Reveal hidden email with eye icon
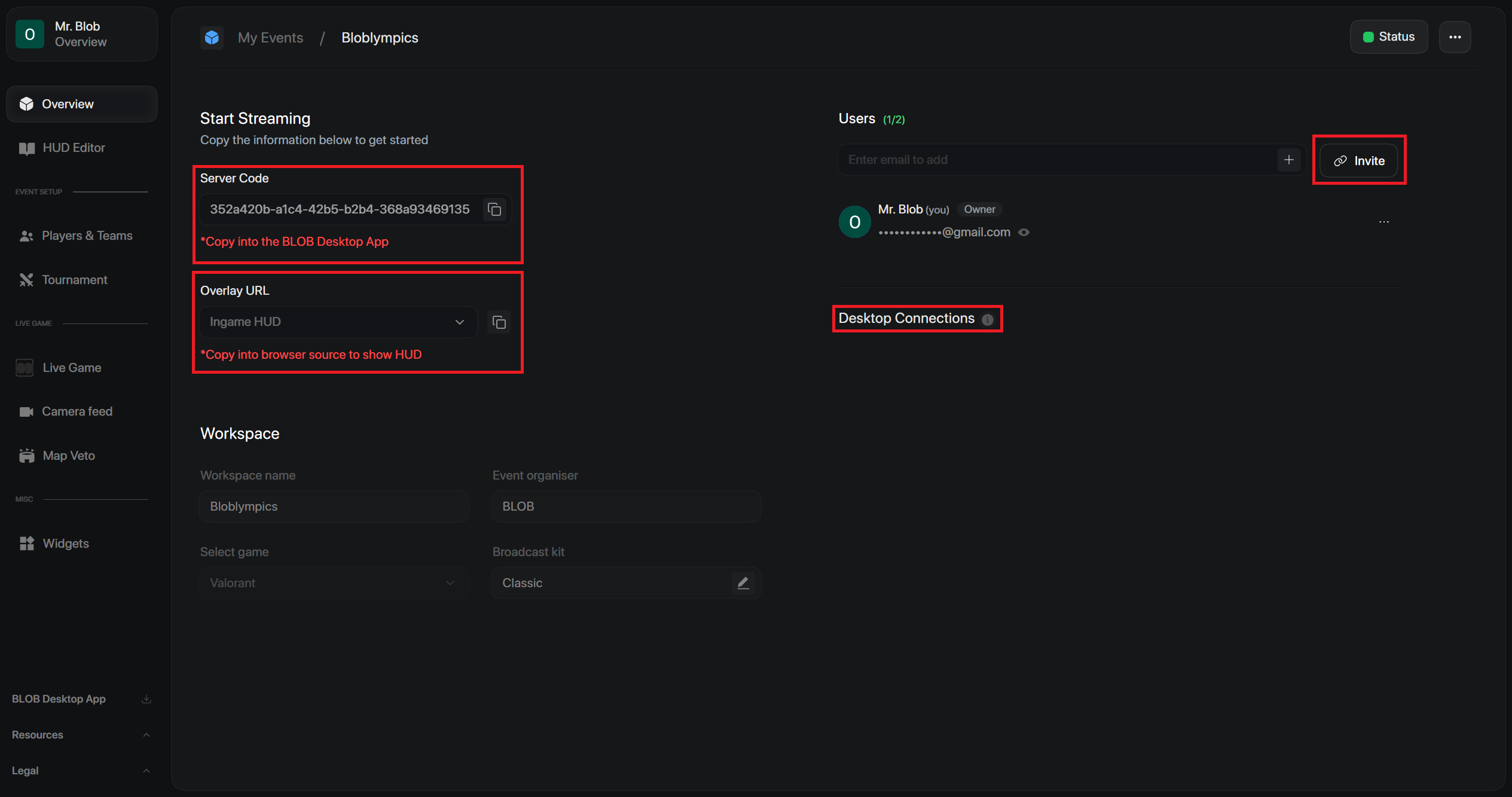The image size is (1512, 797). 1024,233
